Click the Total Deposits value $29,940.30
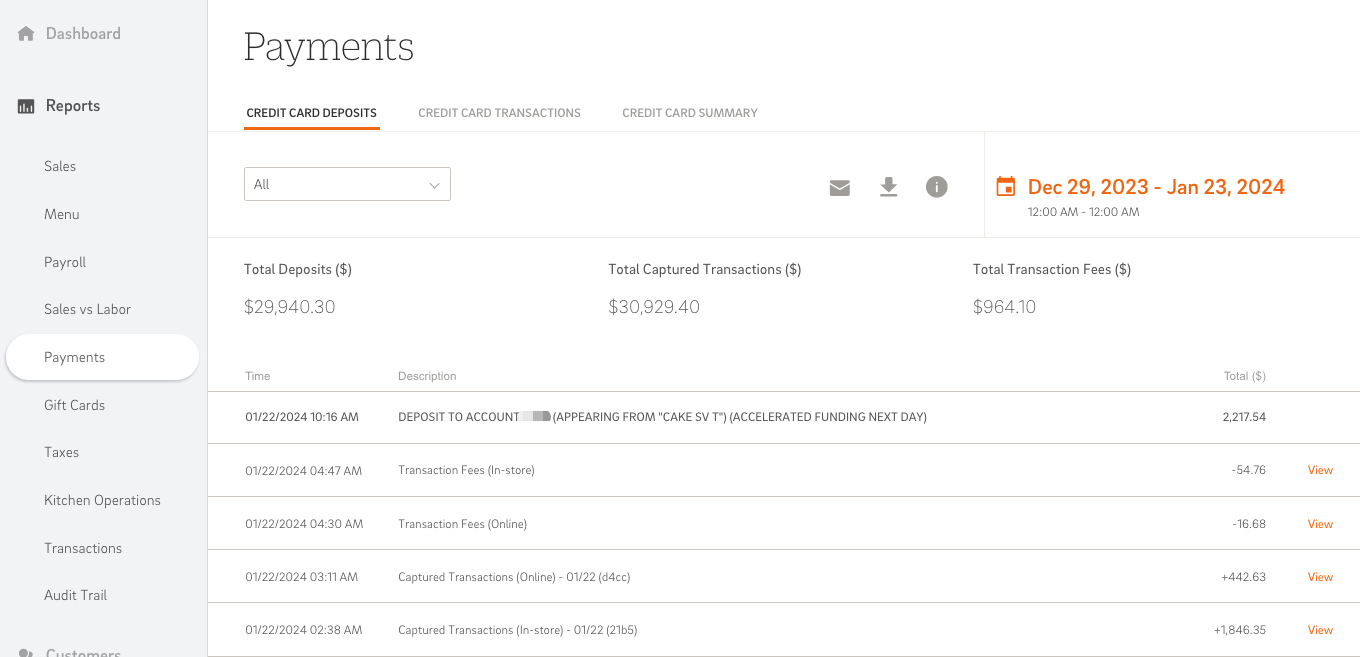Image resolution: width=1360 pixels, height=657 pixels. (290, 307)
